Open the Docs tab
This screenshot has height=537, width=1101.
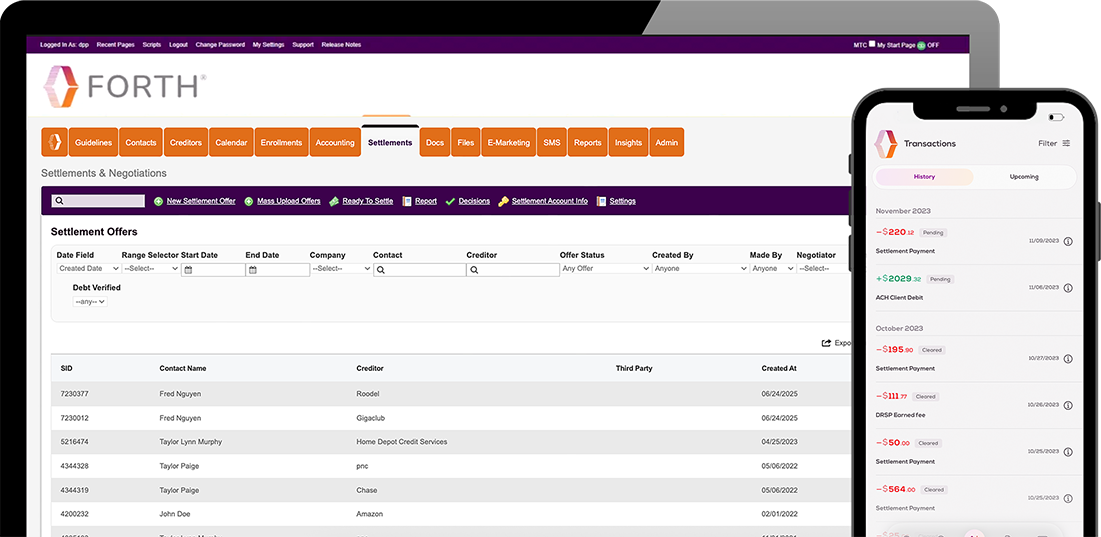(x=435, y=142)
